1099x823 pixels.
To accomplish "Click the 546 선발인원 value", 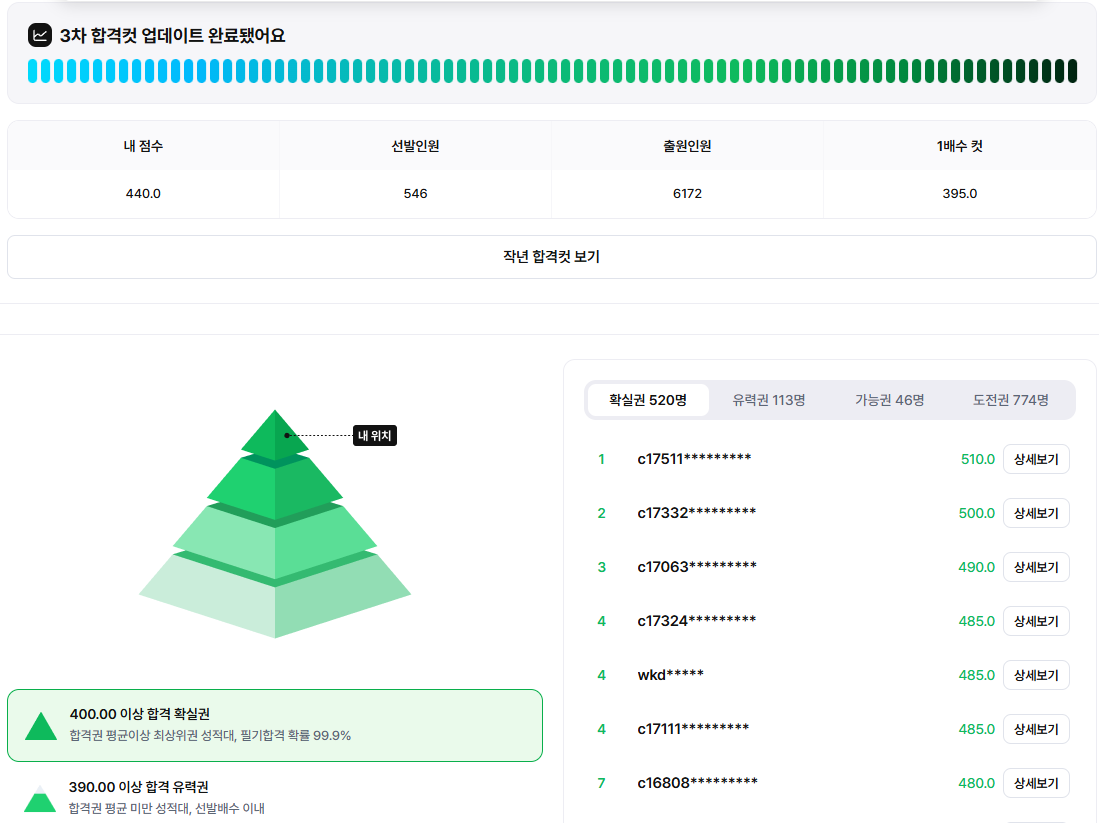I will (415, 193).
